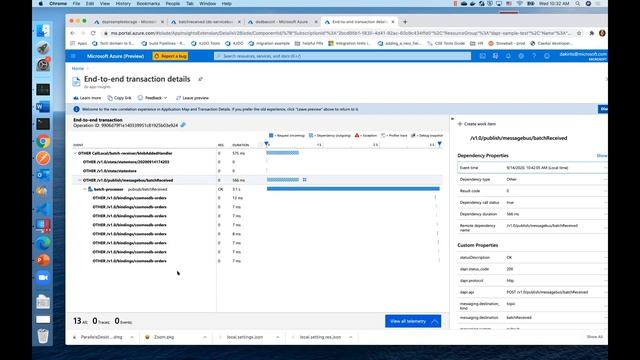Open Visual Studio Code from the Dock
The height and width of the screenshot is (360, 640).
[43, 209]
